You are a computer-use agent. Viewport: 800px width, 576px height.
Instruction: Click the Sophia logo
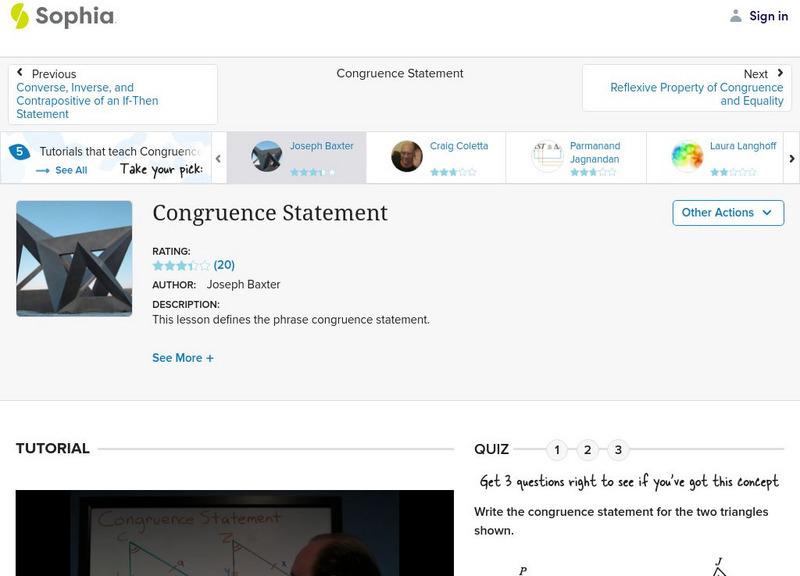coord(62,16)
